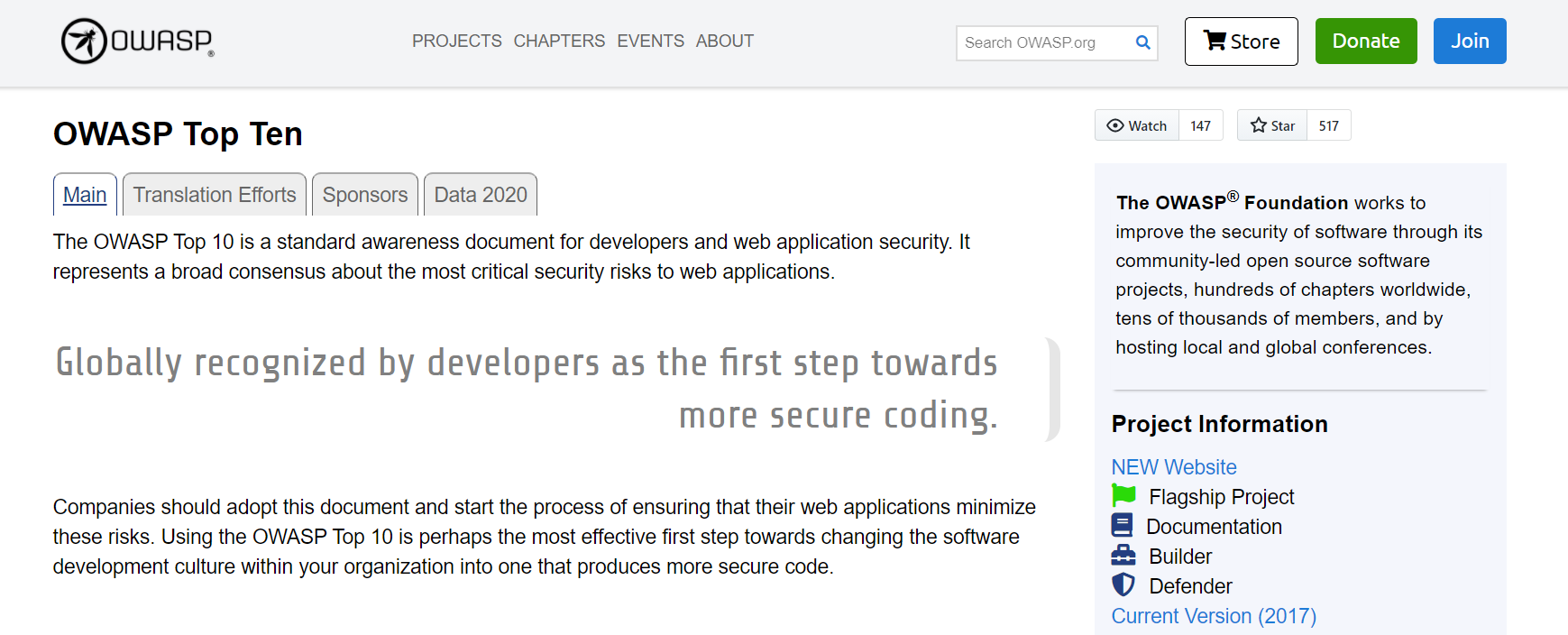The image size is (1568, 635).
Task: Open the Data 2020 tab
Action: [x=481, y=195]
